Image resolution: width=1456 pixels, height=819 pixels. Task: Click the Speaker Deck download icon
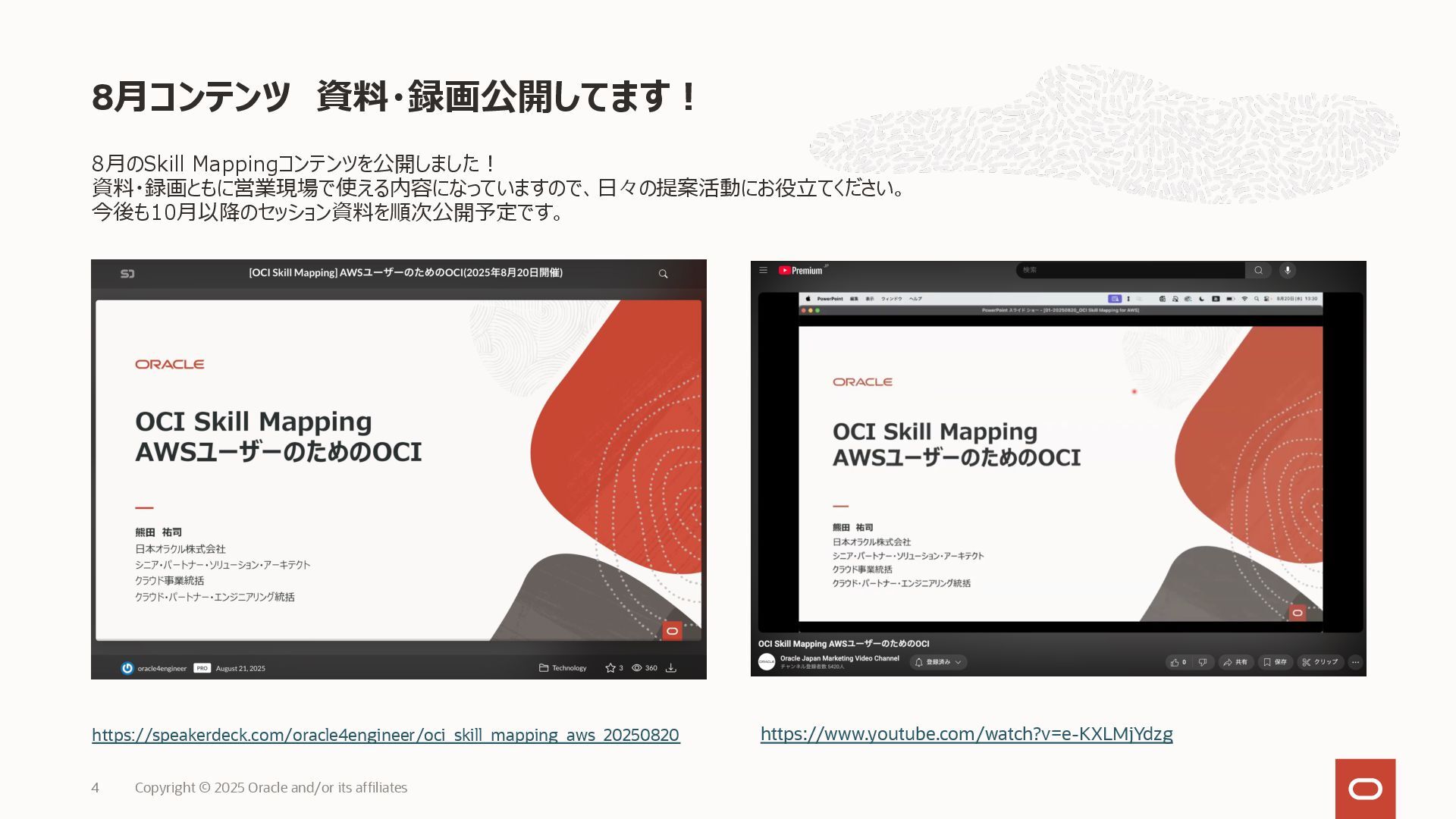[670, 668]
